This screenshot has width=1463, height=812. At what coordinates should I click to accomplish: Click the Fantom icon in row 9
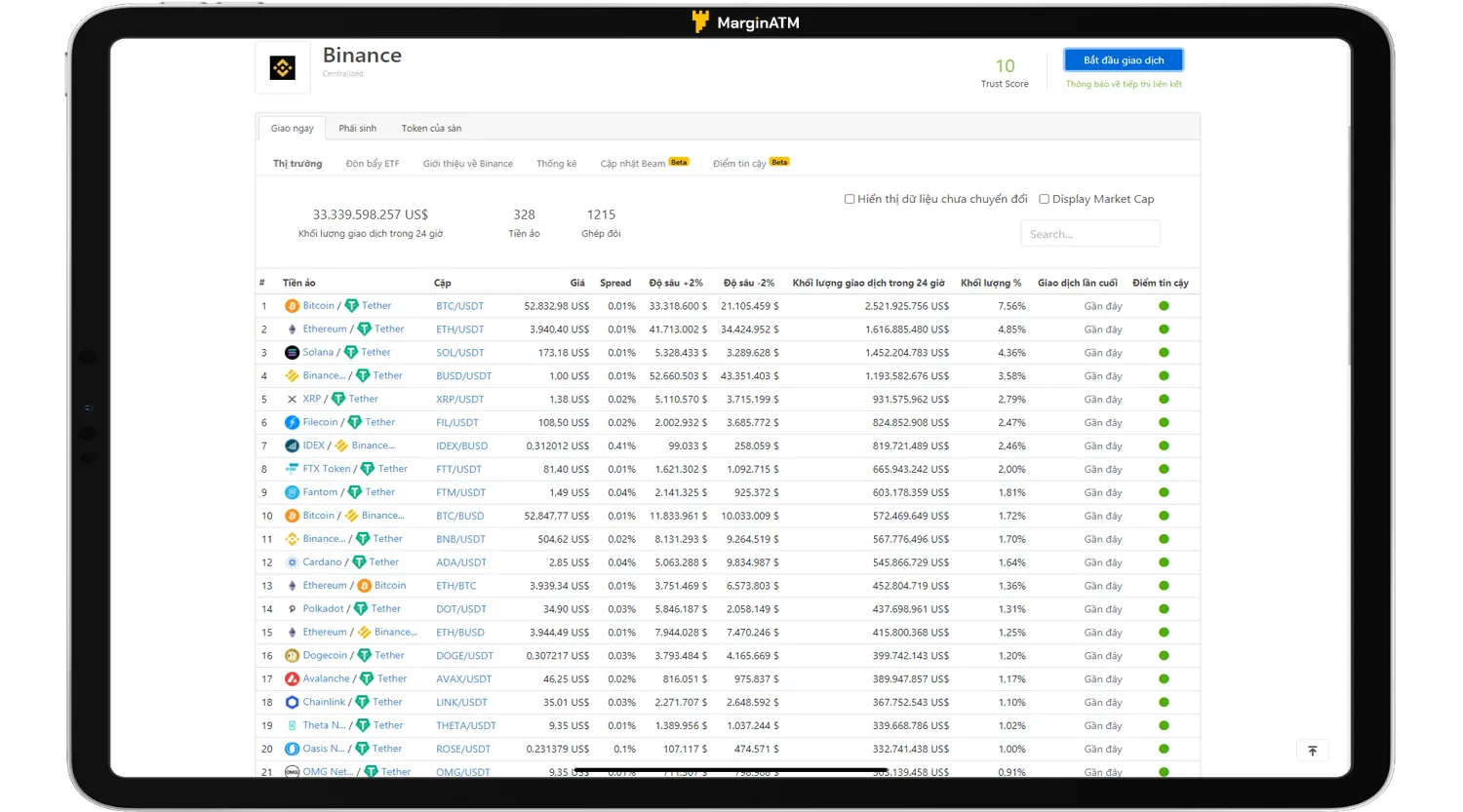click(x=292, y=492)
